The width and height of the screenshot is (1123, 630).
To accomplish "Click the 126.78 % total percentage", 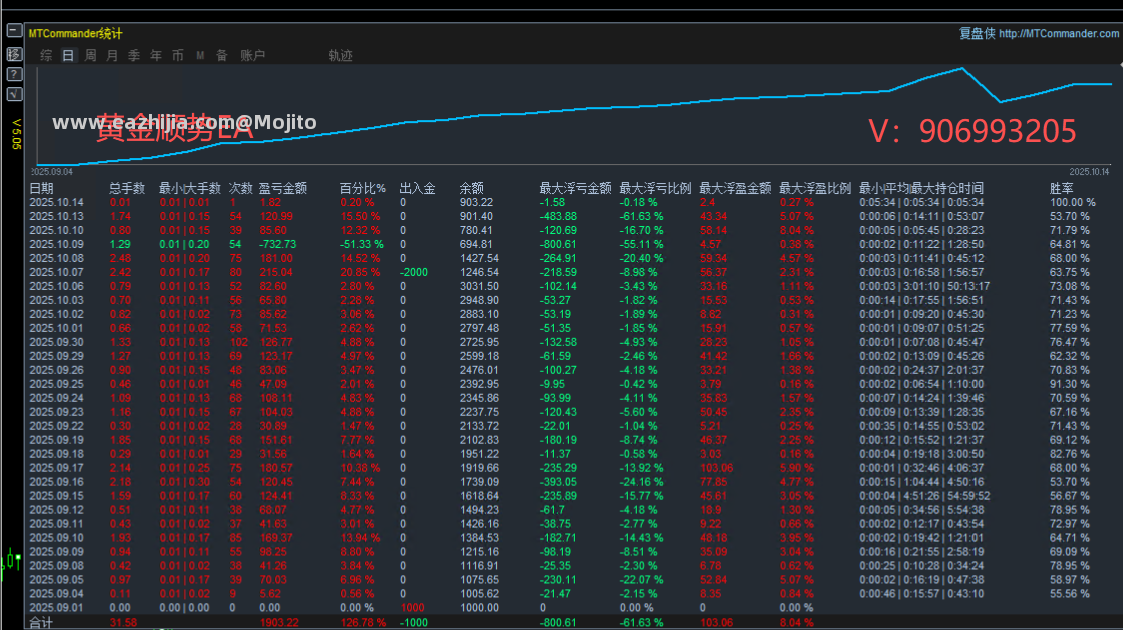I will coord(363,623).
